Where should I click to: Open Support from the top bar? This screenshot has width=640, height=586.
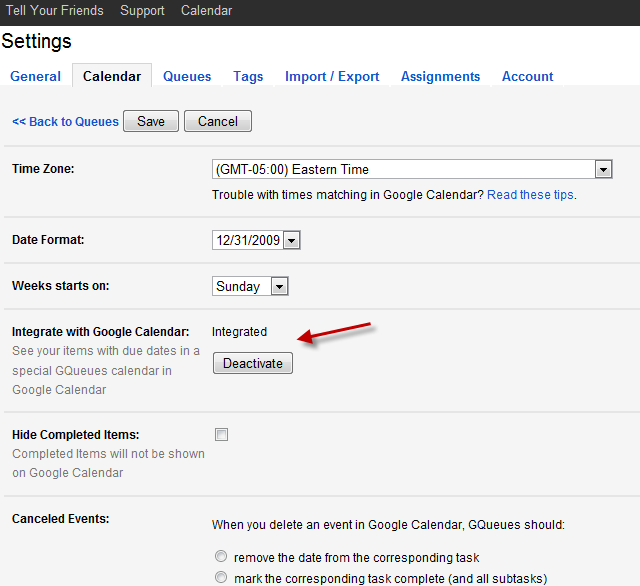point(142,11)
